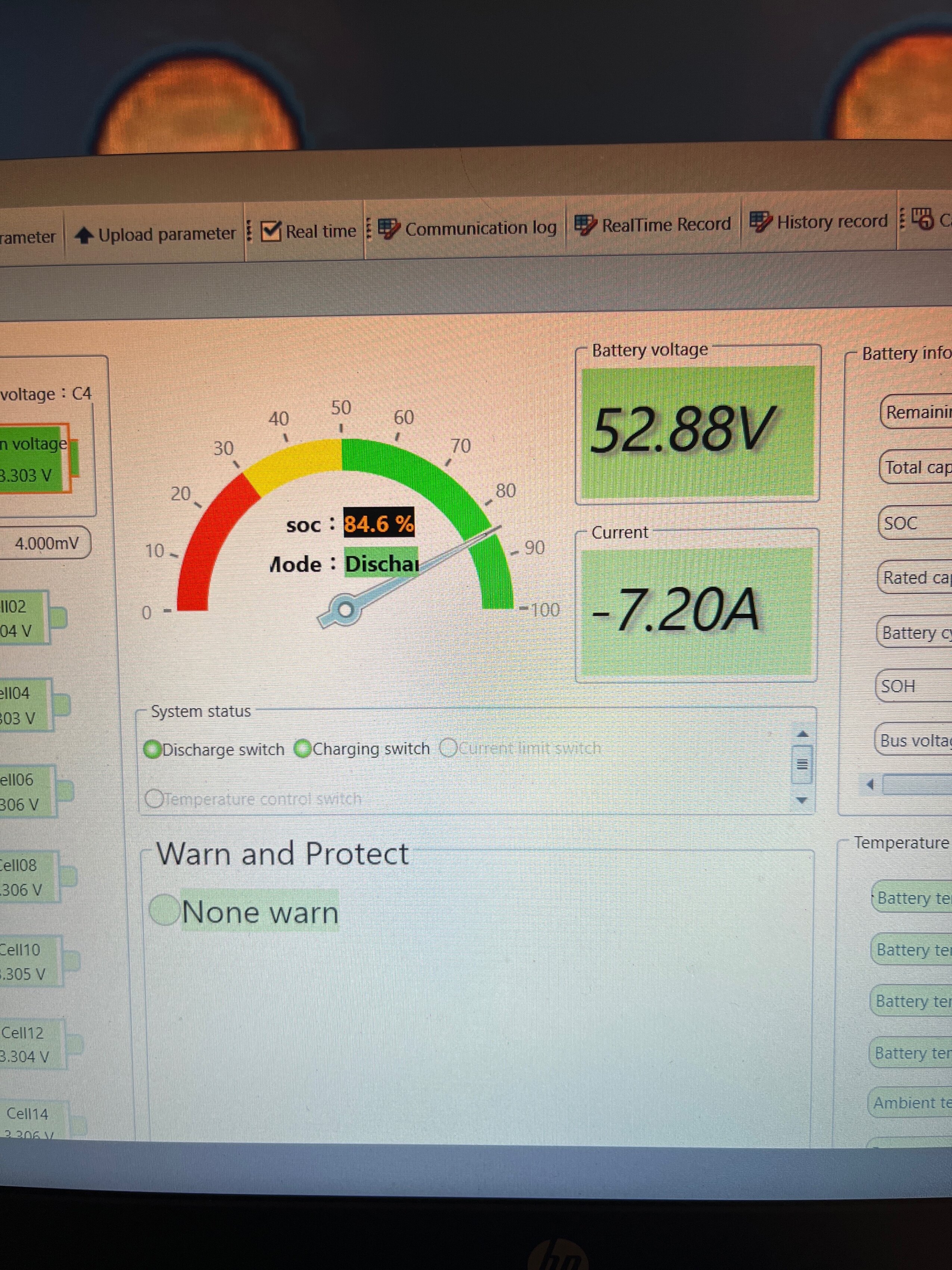Click the Communication log label
The width and height of the screenshot is (952, 1270).
[x=481, y=228]
